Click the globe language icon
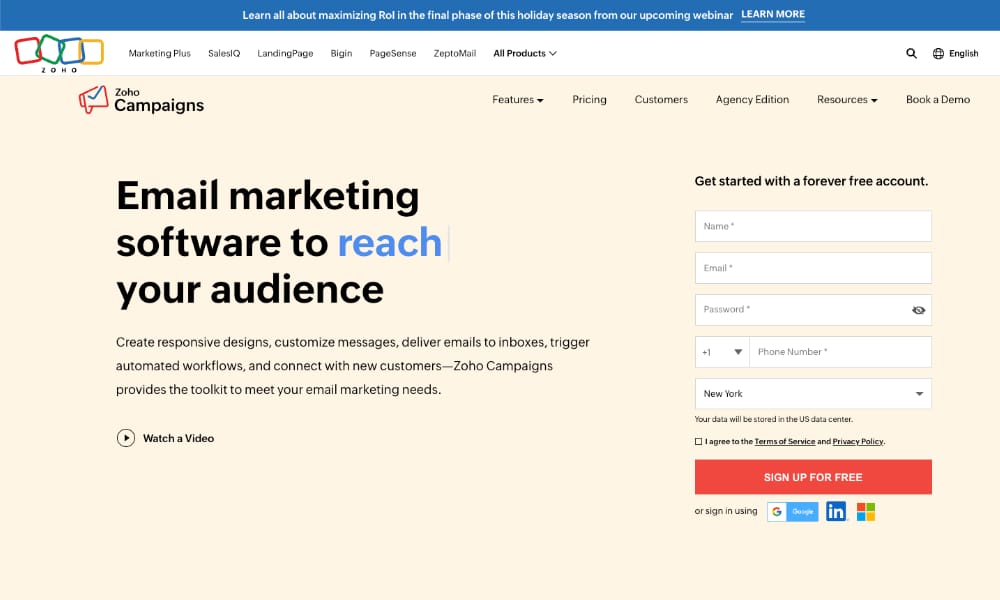The width and height of the screenshot is (1000, 600). (938, 54)
